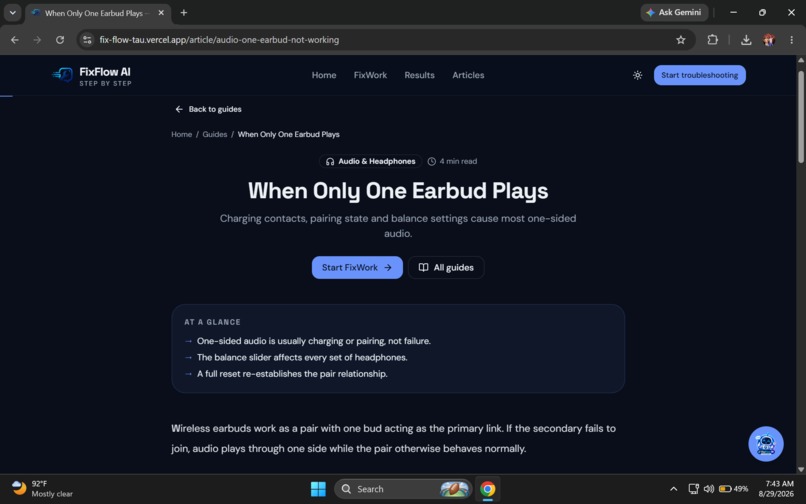Click 'A full reset re-establishes' line
Image resolution: width=806 pixels, height=504 pixels.
tap(292, 374)
